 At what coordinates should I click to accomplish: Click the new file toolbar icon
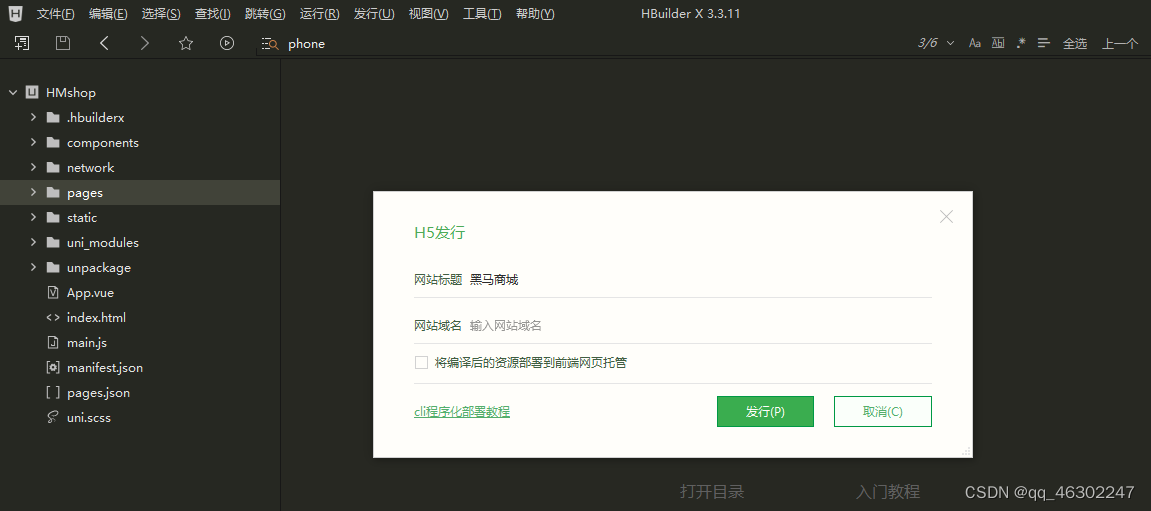coord(22,43)
